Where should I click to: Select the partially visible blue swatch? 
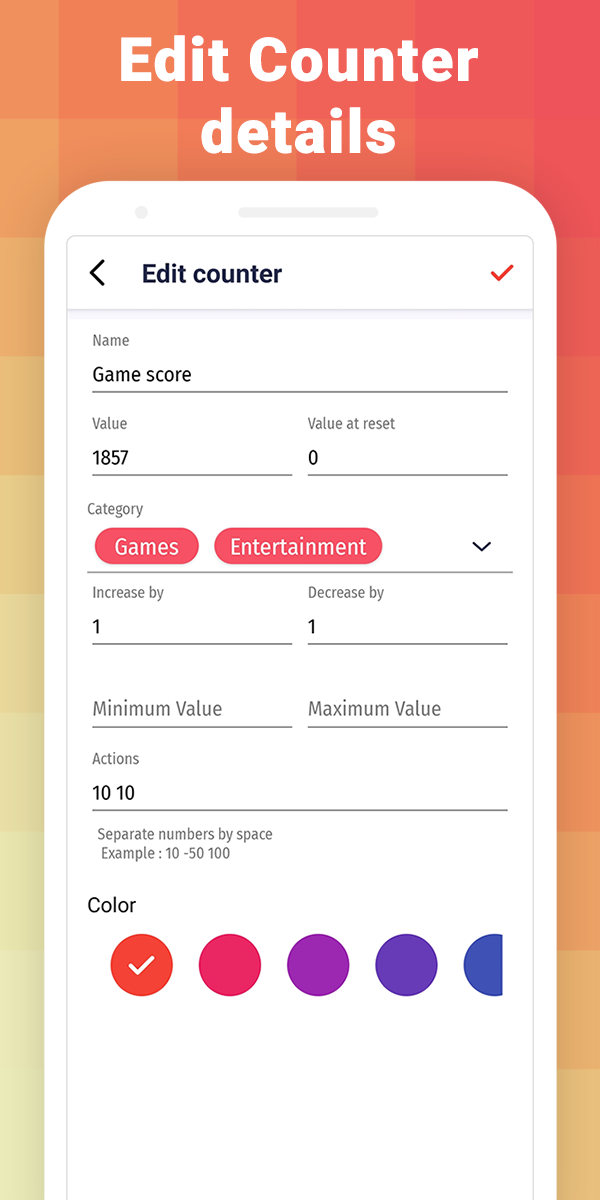coord(484,965)
